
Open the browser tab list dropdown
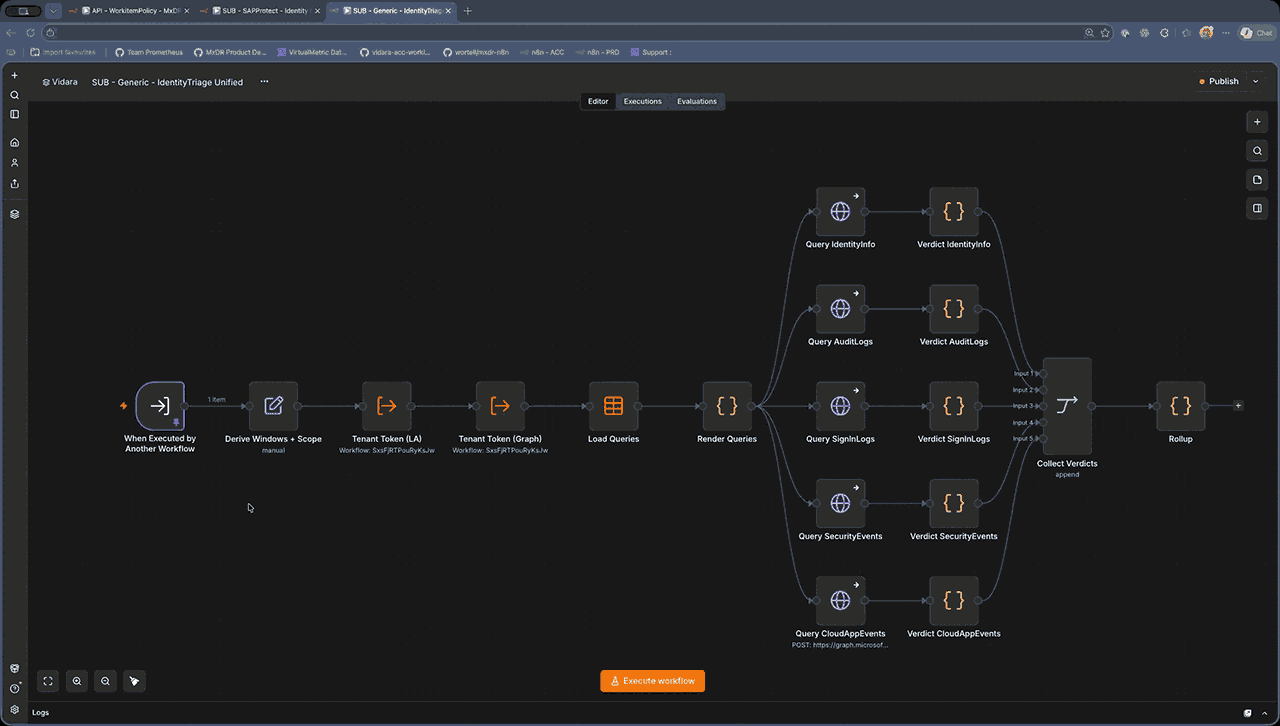pos(53,11)
